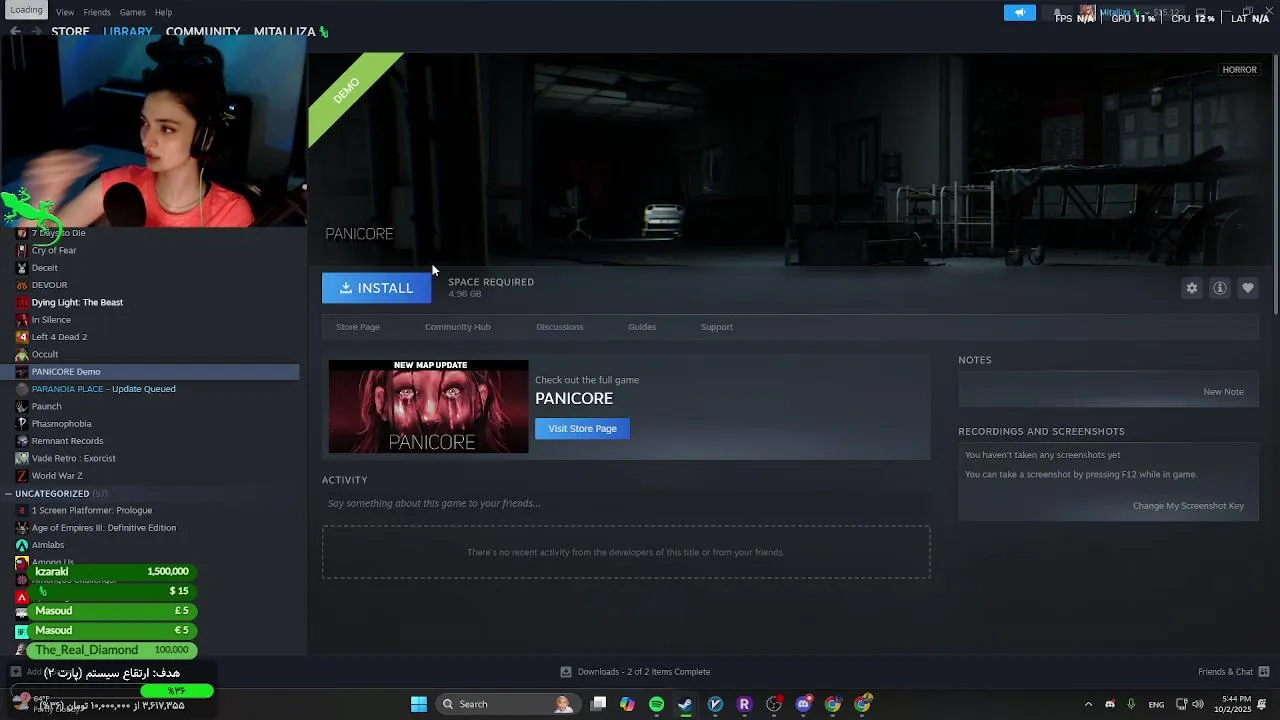Viewport: 1280px width, 720px height.
Task: Click the taskbar Search box
Action: [x=507, y=704]
